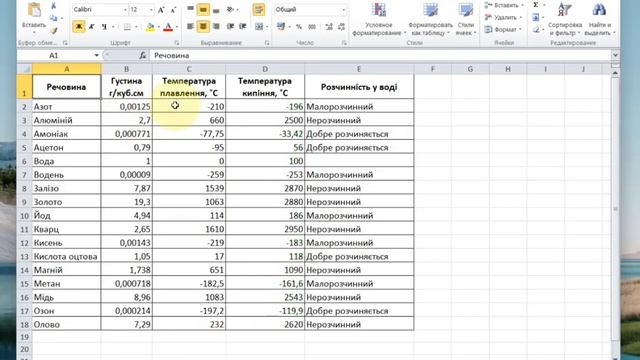Select row 10 header
This screenshot has width=640, height=360.
24,216
